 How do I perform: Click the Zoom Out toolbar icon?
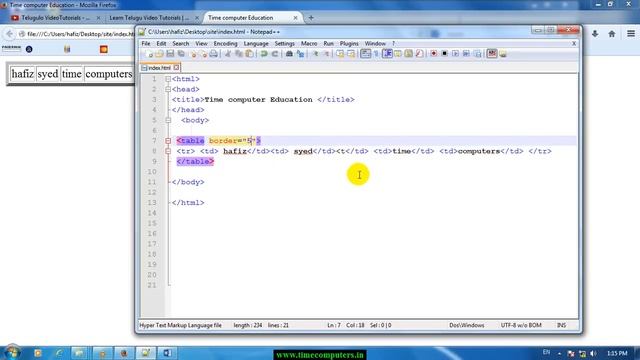click(326, 54)
